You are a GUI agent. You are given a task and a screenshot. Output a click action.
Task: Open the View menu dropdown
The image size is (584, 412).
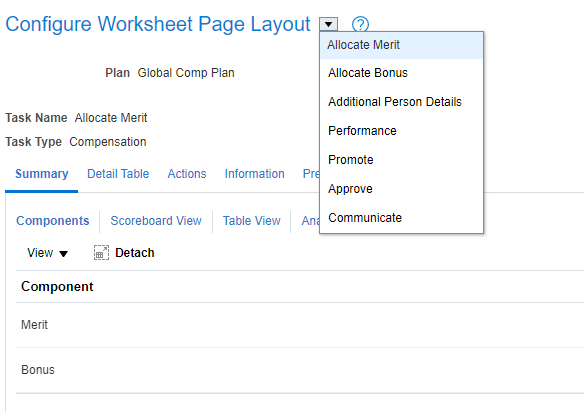[x=47, y=253]
